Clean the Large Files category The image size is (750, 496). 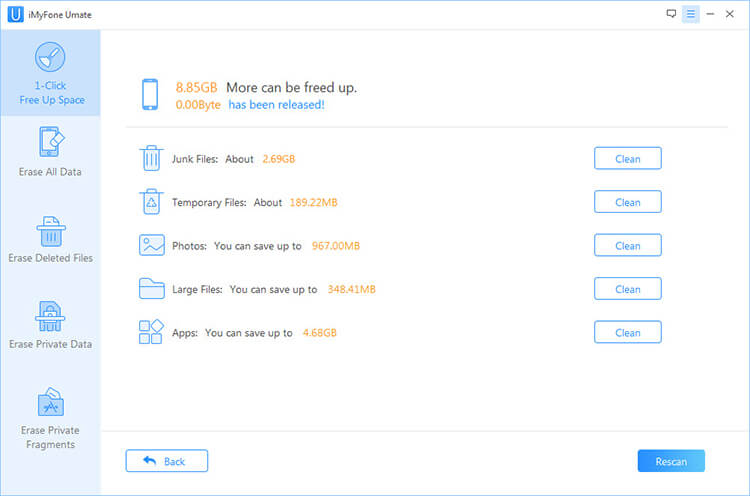(628, 289)
